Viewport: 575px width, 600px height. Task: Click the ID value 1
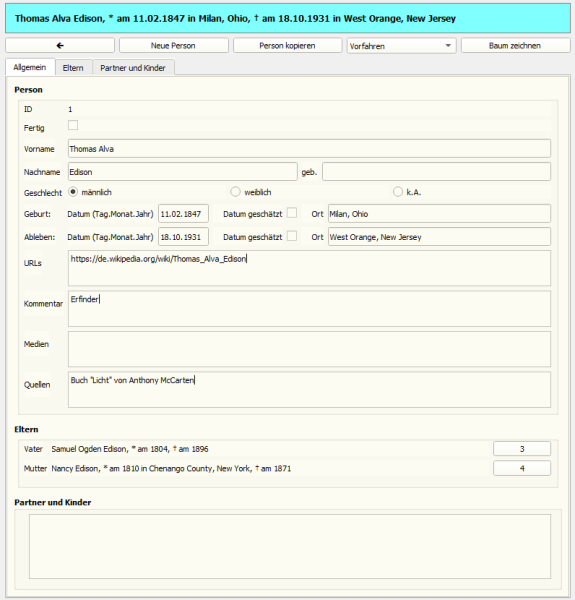(70, 109)
